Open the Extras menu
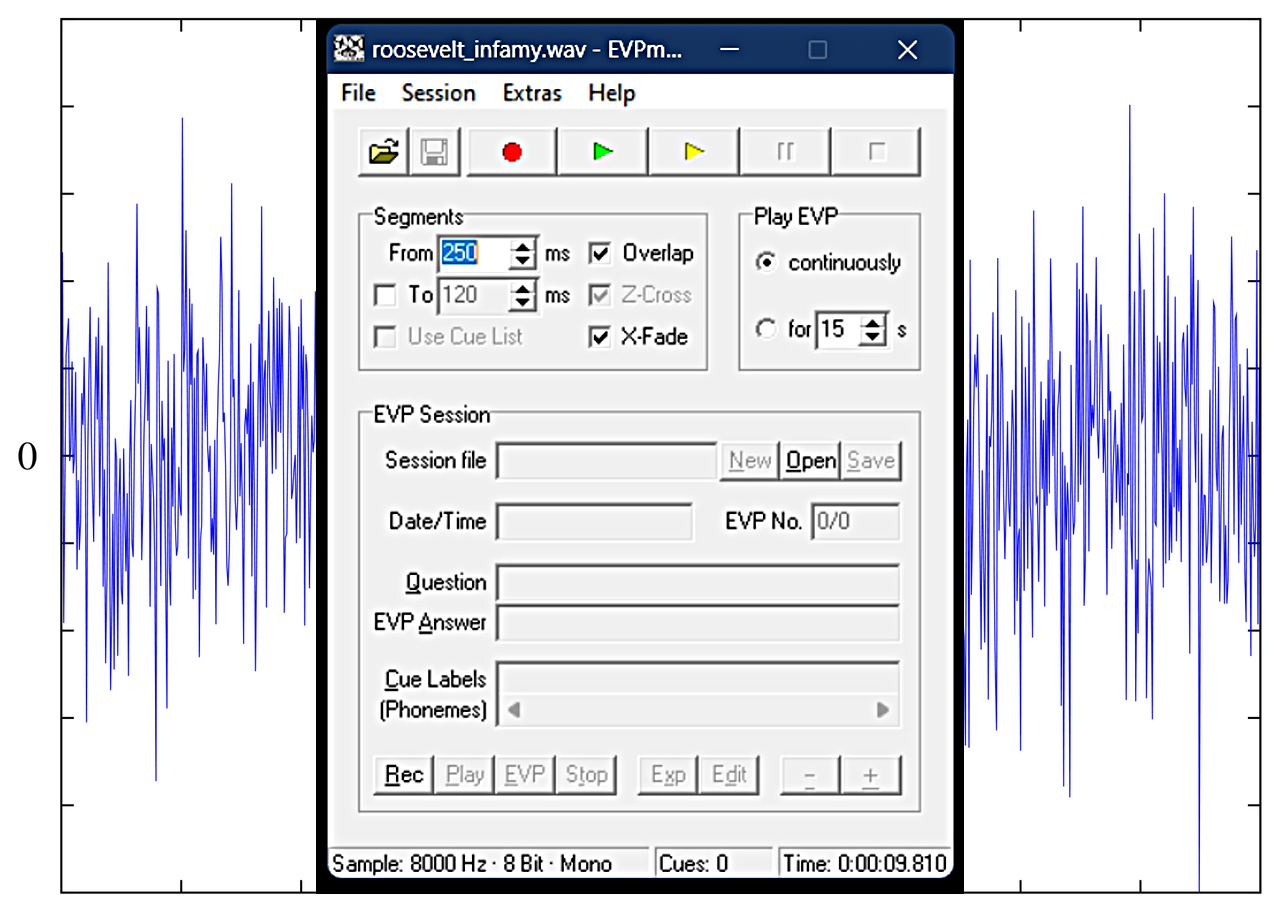Screen dimensions: 1280x912 532,93
